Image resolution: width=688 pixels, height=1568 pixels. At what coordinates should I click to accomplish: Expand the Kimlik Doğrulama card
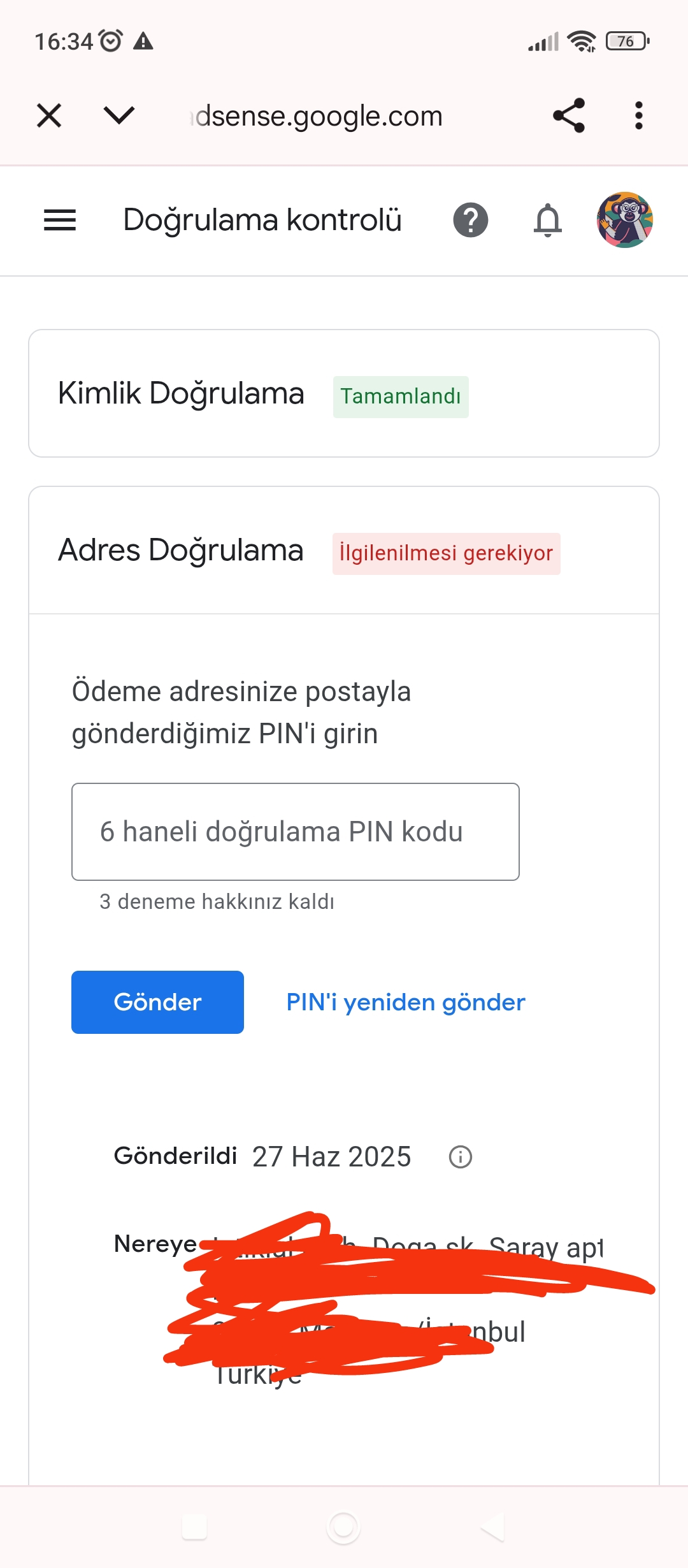click(344, 393)
